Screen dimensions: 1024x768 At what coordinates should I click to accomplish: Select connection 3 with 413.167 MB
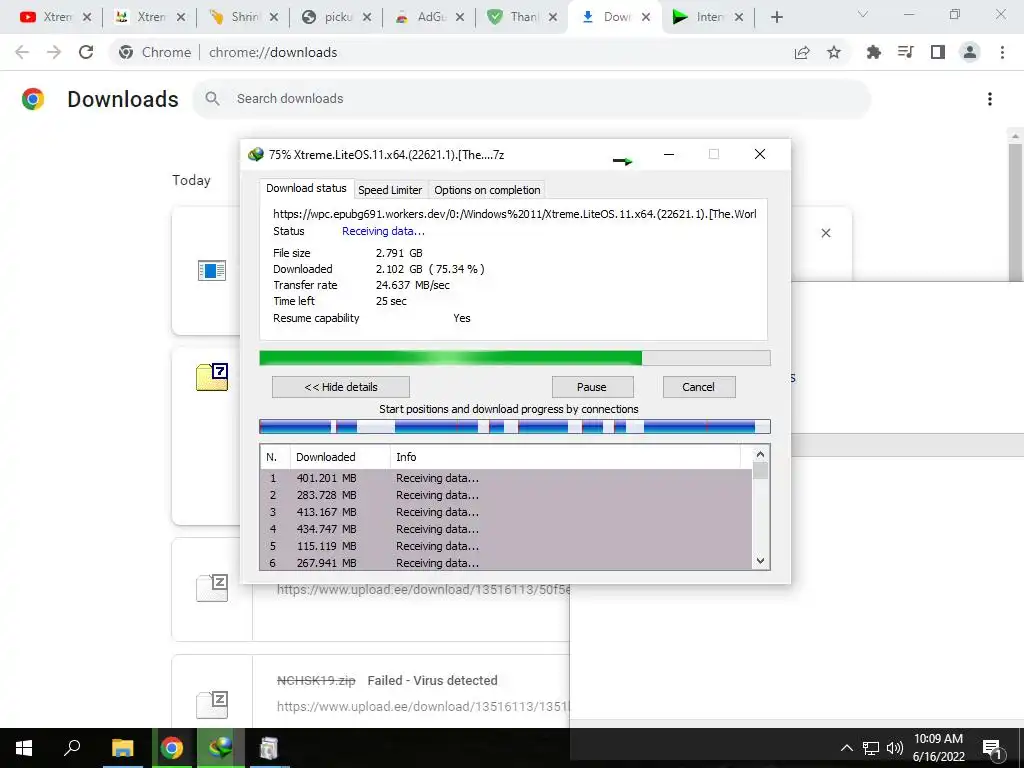click(x=506, y=512)
